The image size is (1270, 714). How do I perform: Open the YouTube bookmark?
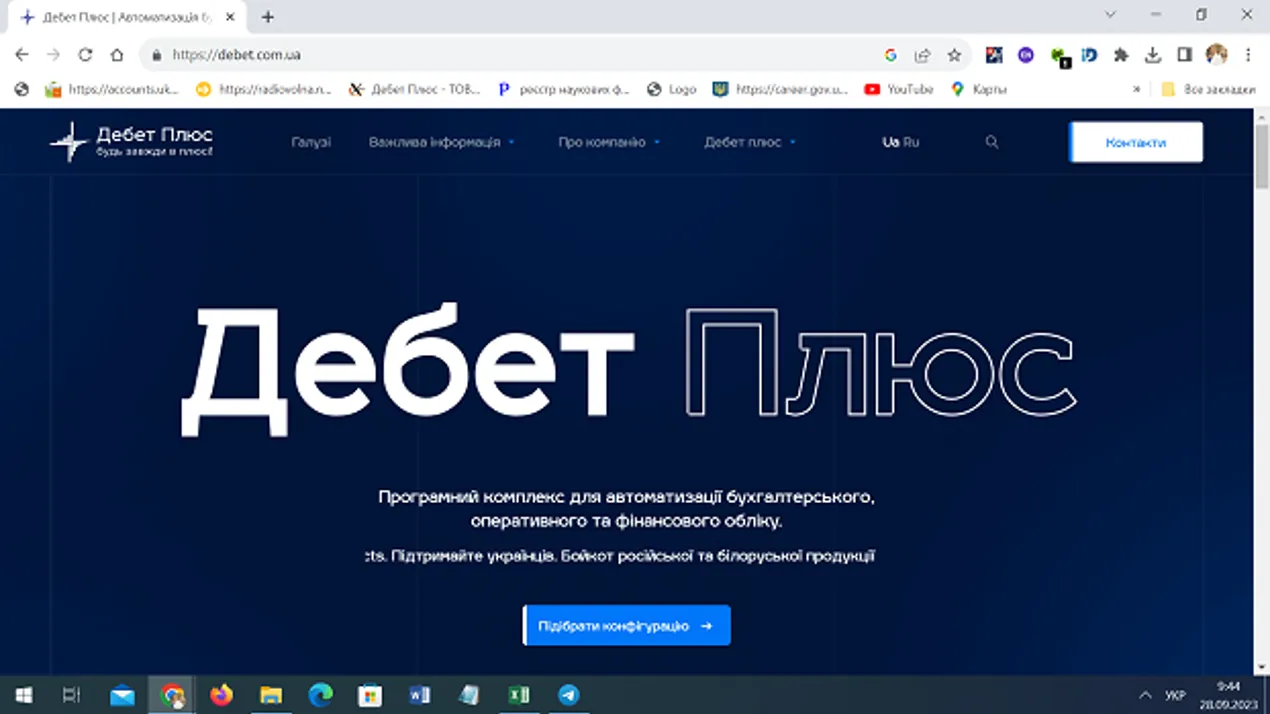(898, 89)
